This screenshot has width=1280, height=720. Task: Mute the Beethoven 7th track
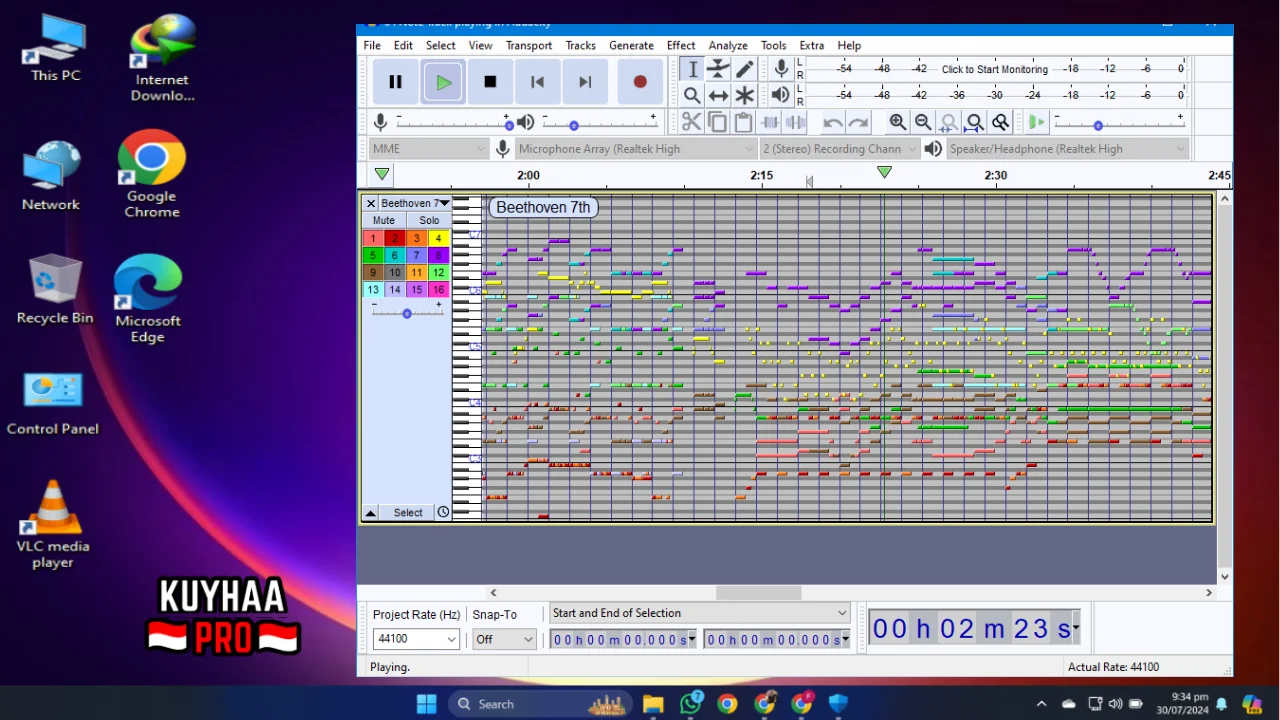click(x=384, y=220)
